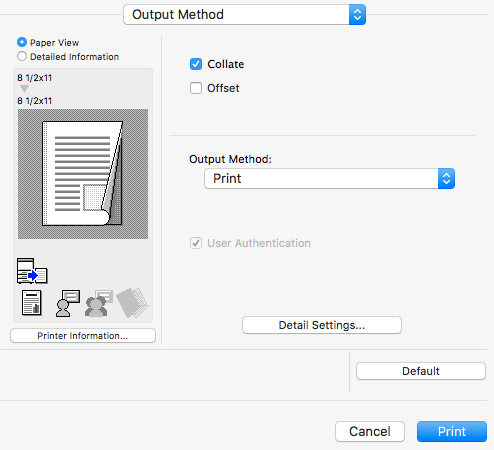
Task: Click the single user authentication icon
Action: (x=68, y=303)
